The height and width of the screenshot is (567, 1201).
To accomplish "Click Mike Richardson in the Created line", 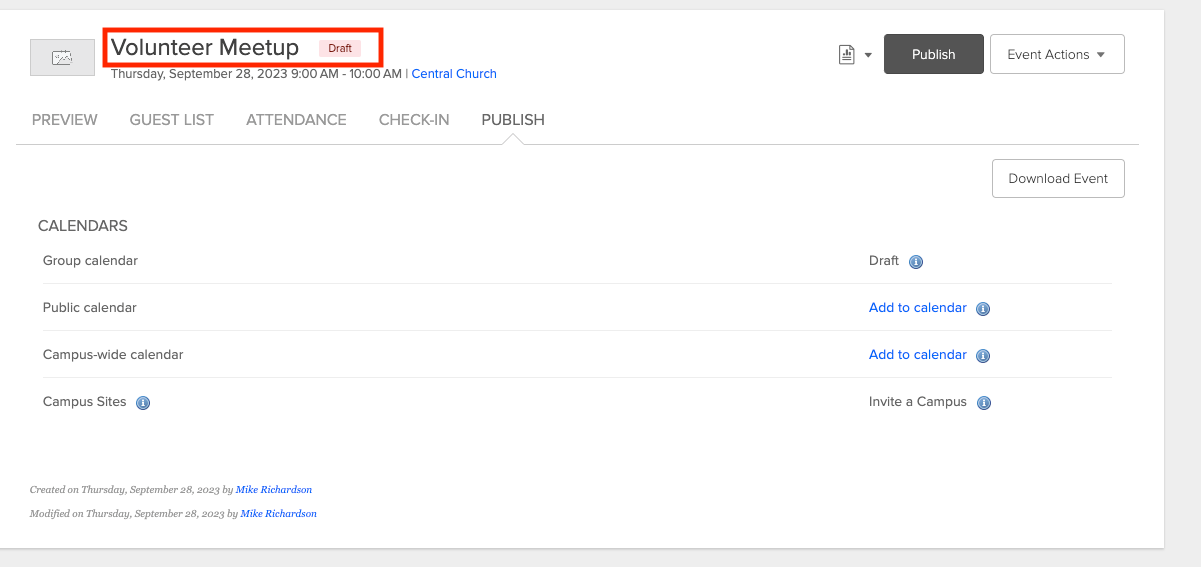I will [274, 490].
